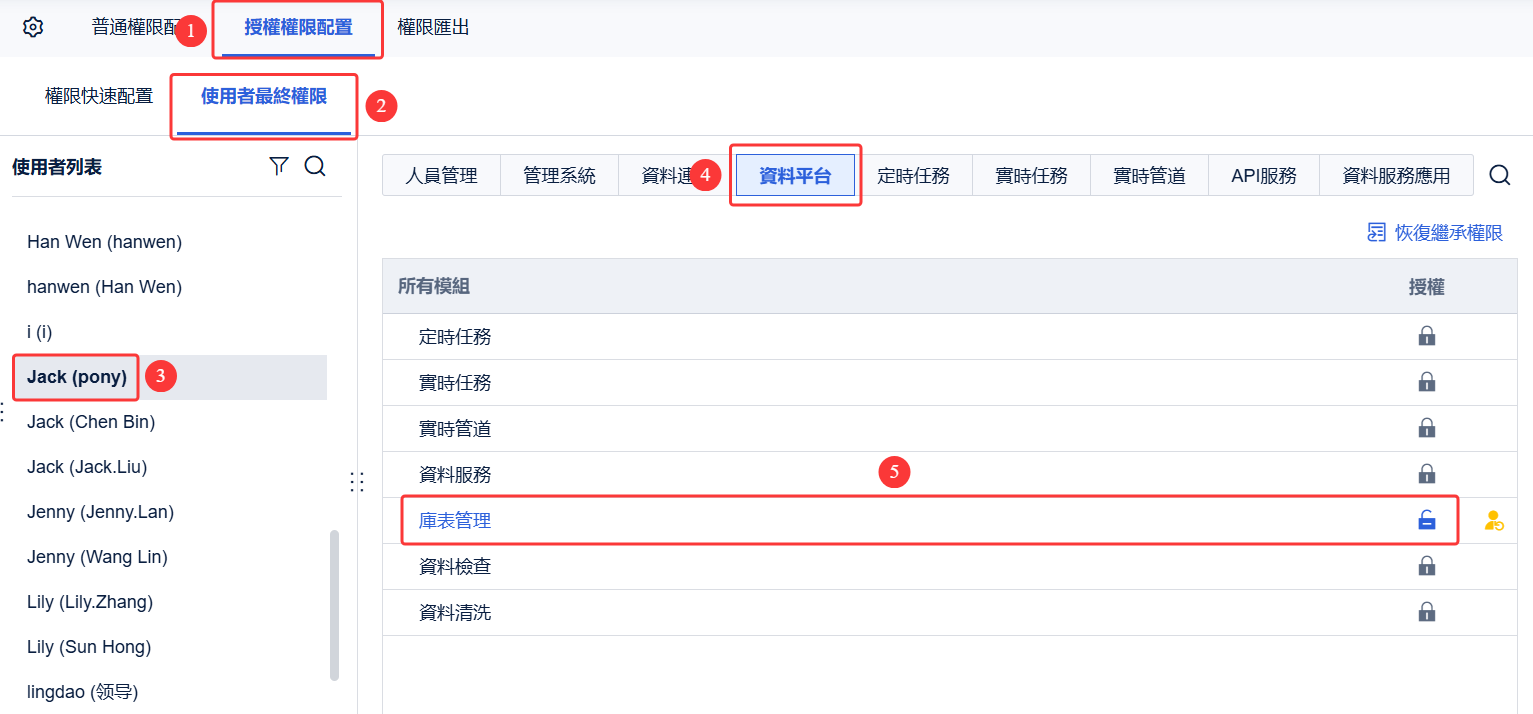Open the 實時任務 module tab
The image size is (1533, 714).
[1030, 174]
